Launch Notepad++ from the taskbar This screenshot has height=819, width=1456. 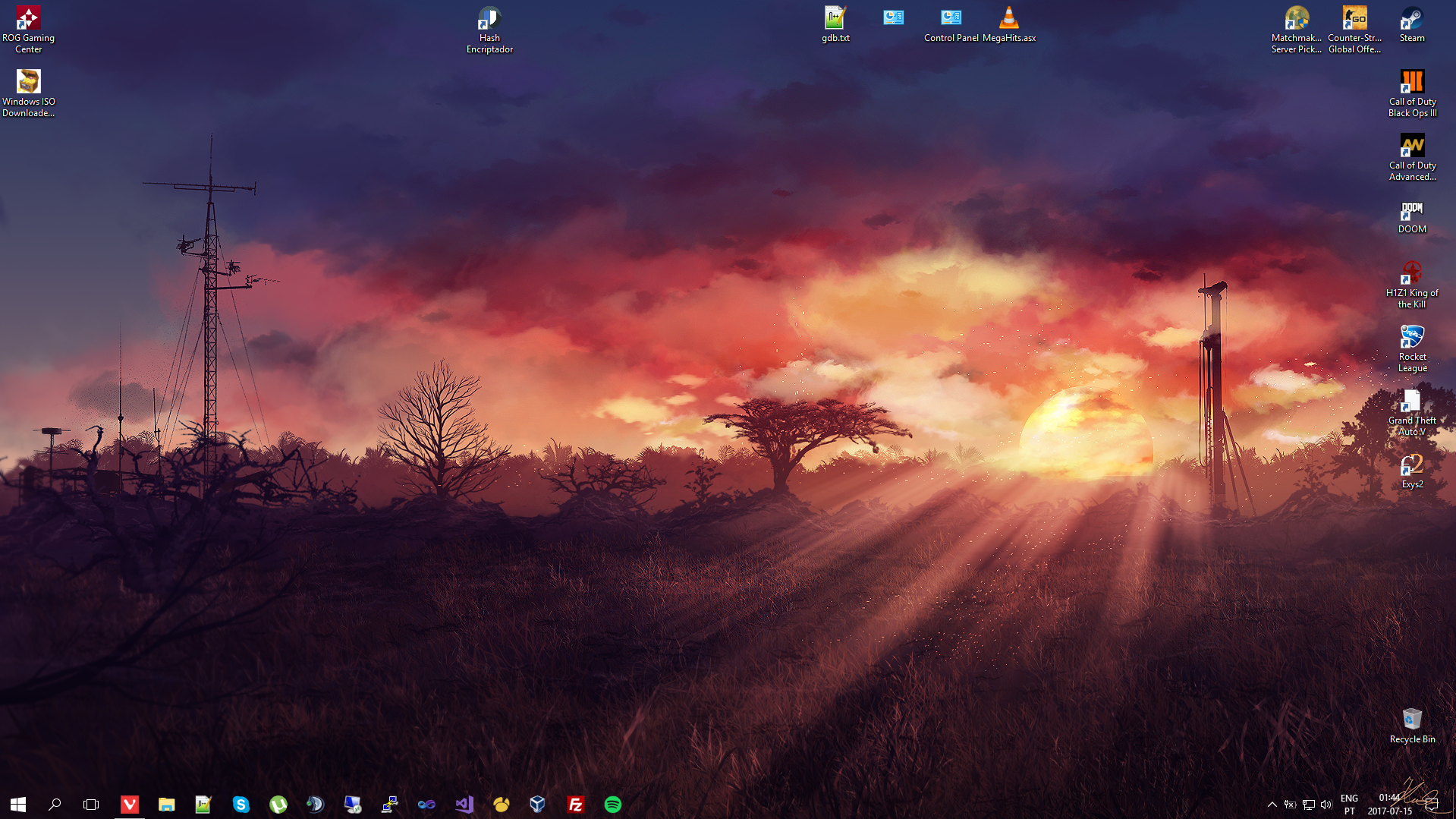click(203, 804)
